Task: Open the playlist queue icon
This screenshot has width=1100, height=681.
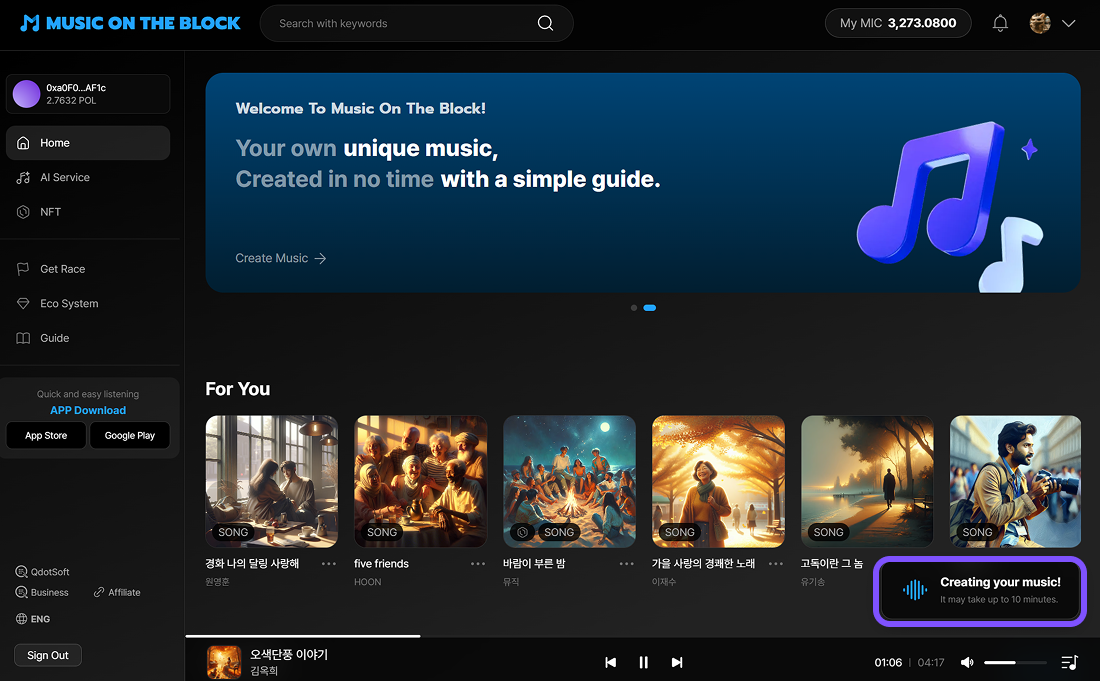Action: [1069, 662]
